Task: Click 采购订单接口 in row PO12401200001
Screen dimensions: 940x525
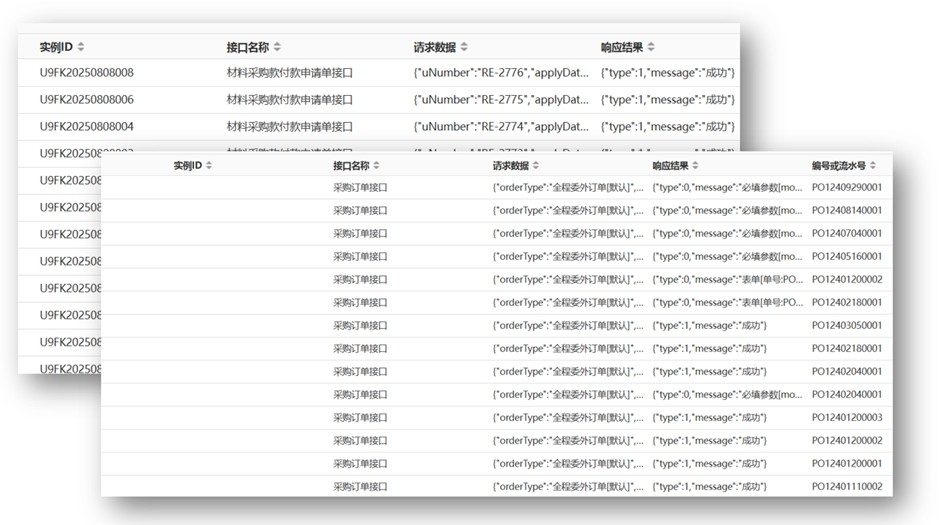Action: click(360, 463)
